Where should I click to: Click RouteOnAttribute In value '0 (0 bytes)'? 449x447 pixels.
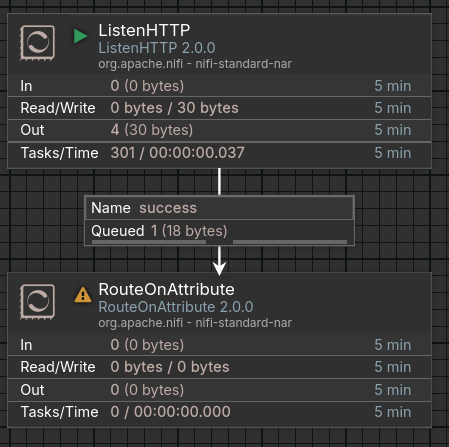click(x=147, y=345)
